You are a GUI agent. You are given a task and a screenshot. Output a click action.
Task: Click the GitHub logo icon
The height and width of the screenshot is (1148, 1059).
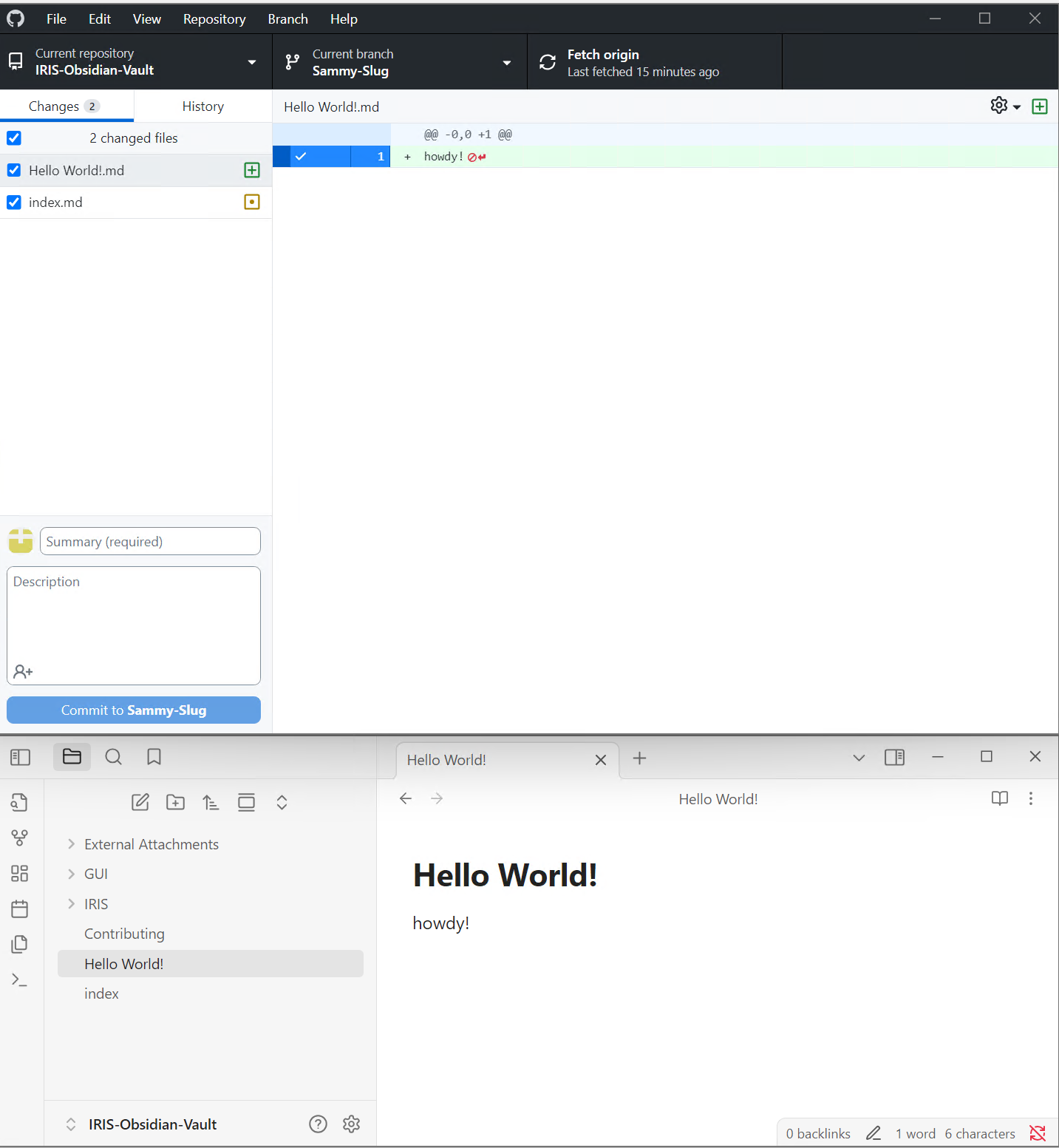(16, 18)
